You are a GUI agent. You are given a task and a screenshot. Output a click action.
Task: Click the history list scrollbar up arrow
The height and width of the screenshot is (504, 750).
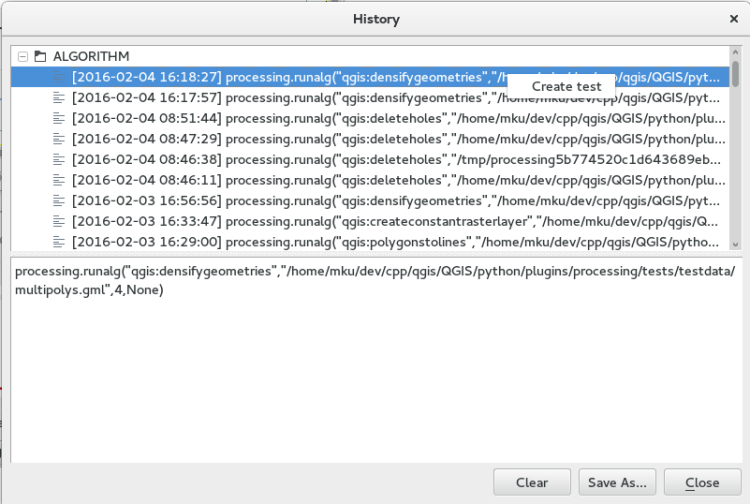735,52
